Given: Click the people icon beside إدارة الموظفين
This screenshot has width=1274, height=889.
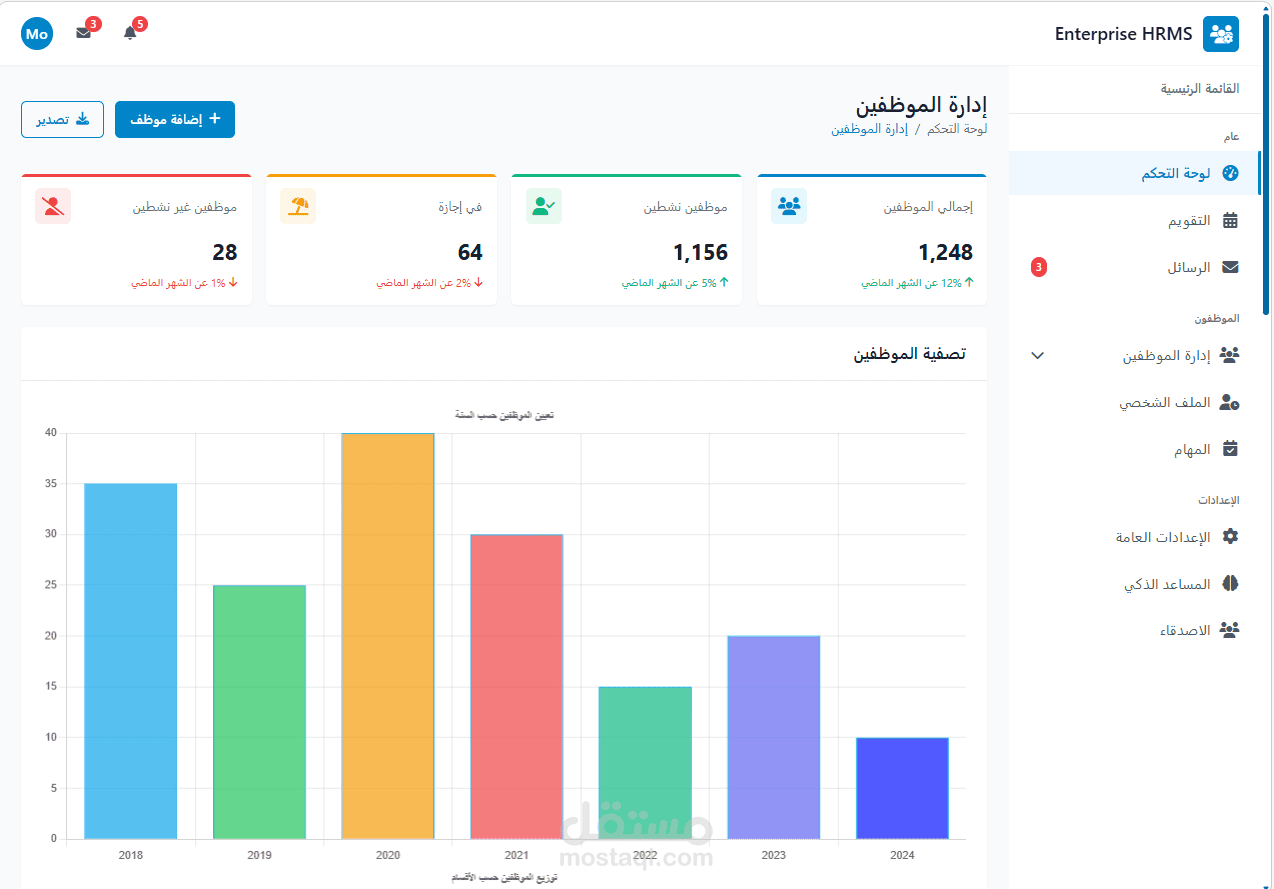Looking at the screenshot, I should [x=1230, y=355].
